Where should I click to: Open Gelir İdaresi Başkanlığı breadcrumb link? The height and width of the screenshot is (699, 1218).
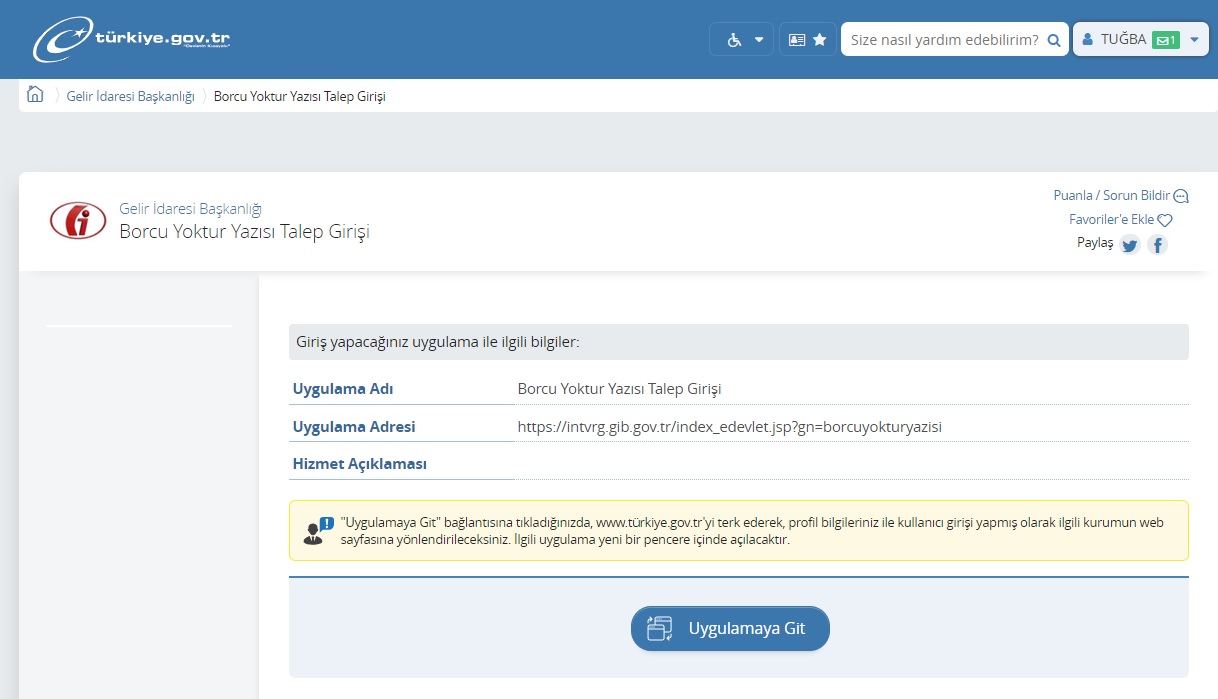130,96
